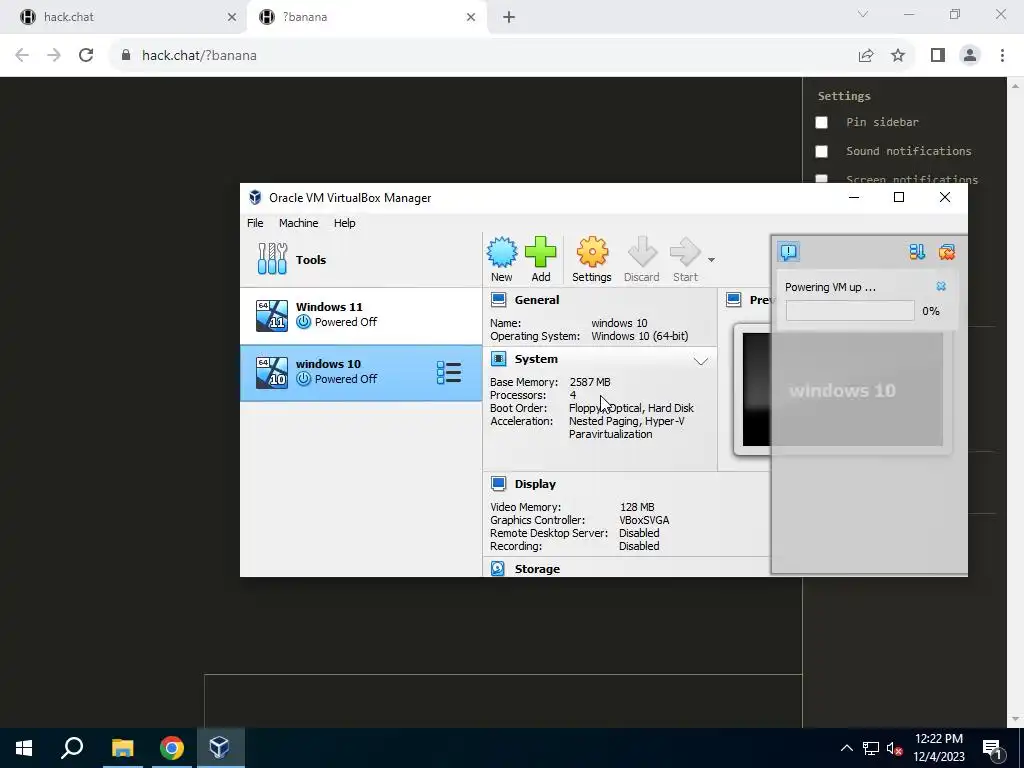Click the Storage section disk icon
This screenshot has width=1024, height=768.
[x=498, y=568]
